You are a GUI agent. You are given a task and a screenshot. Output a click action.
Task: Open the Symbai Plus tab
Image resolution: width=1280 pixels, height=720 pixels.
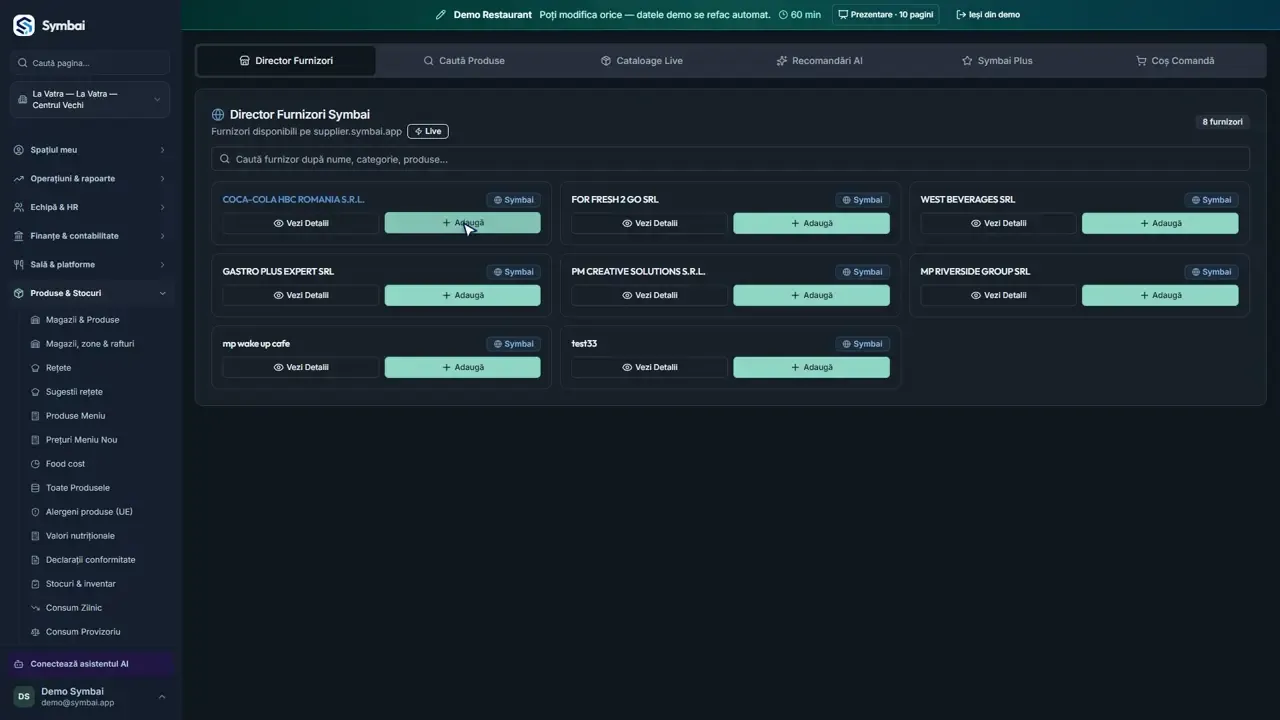click(x=997, y=61)
